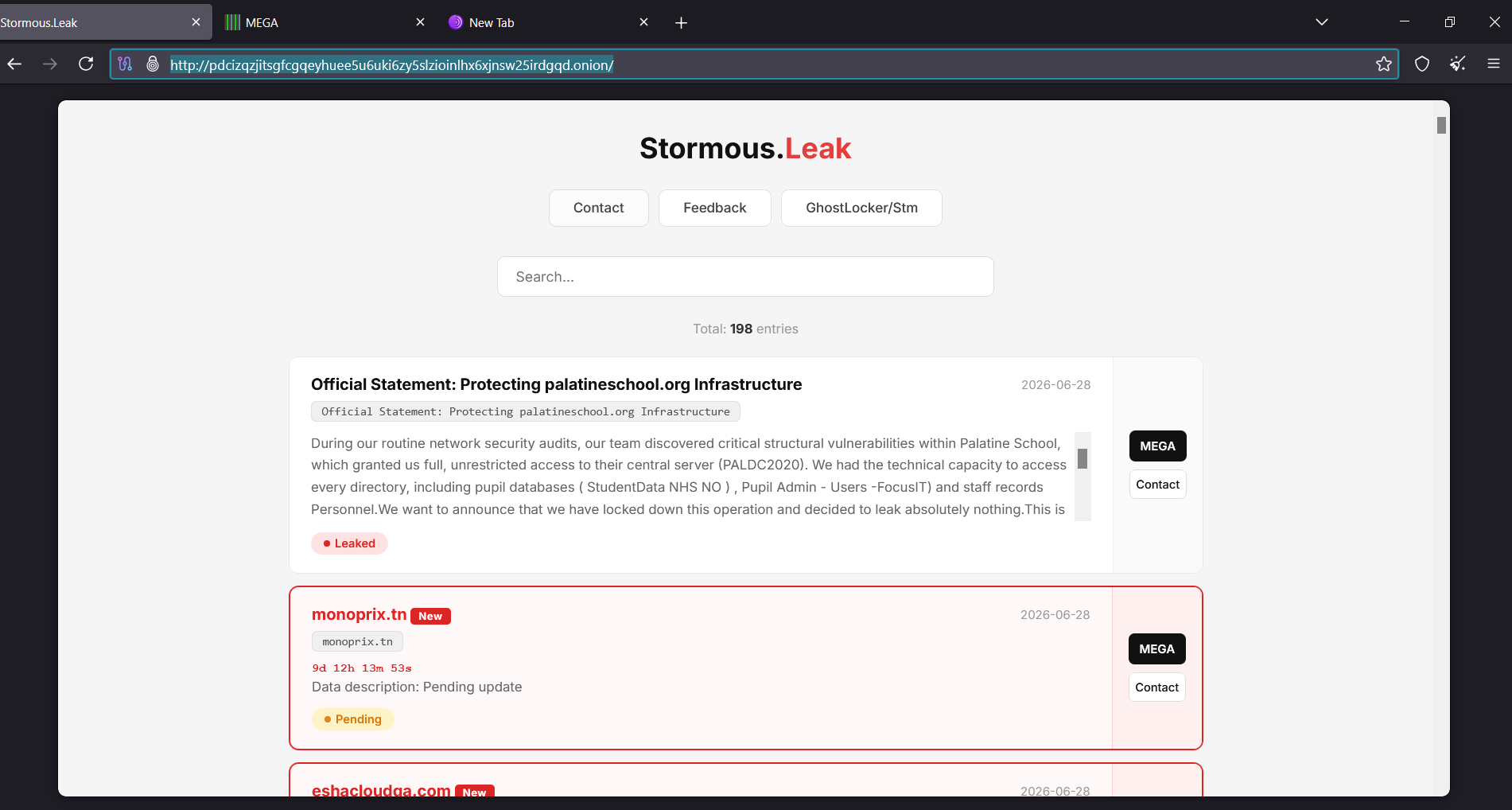Screen dimensions: 1512x810
Task: Open the browser hamburger menu
Action: [1494, 64]
